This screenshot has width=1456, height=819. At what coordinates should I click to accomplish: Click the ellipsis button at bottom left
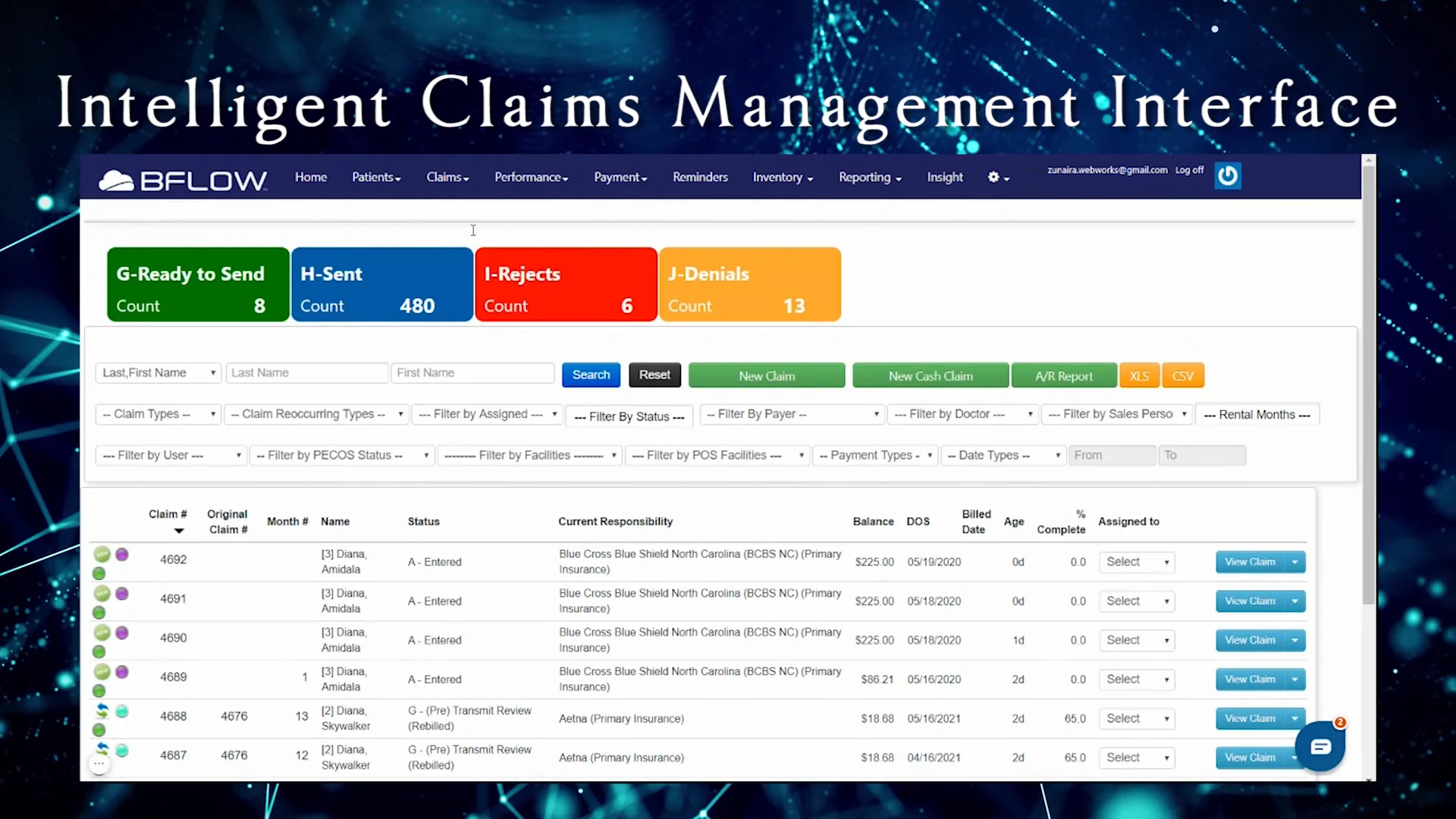click(99, 763)
